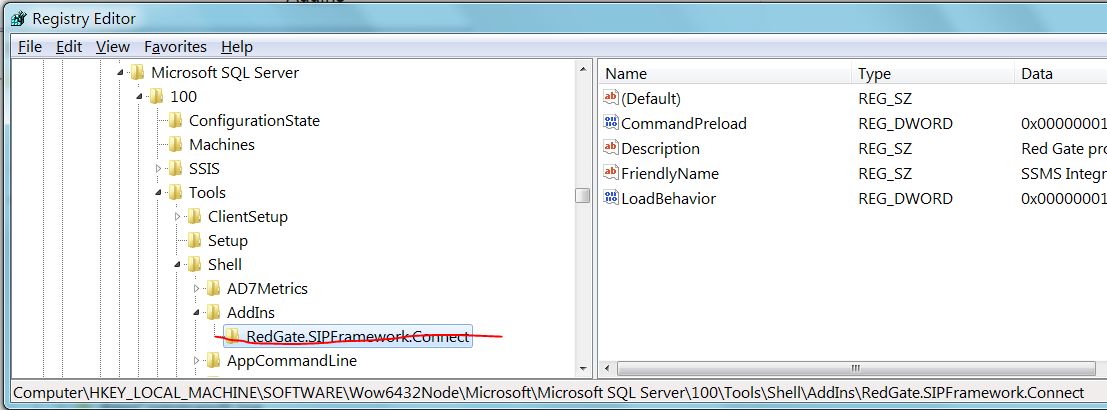
Task: Select the Machines key label
Action: click(222, 144)
